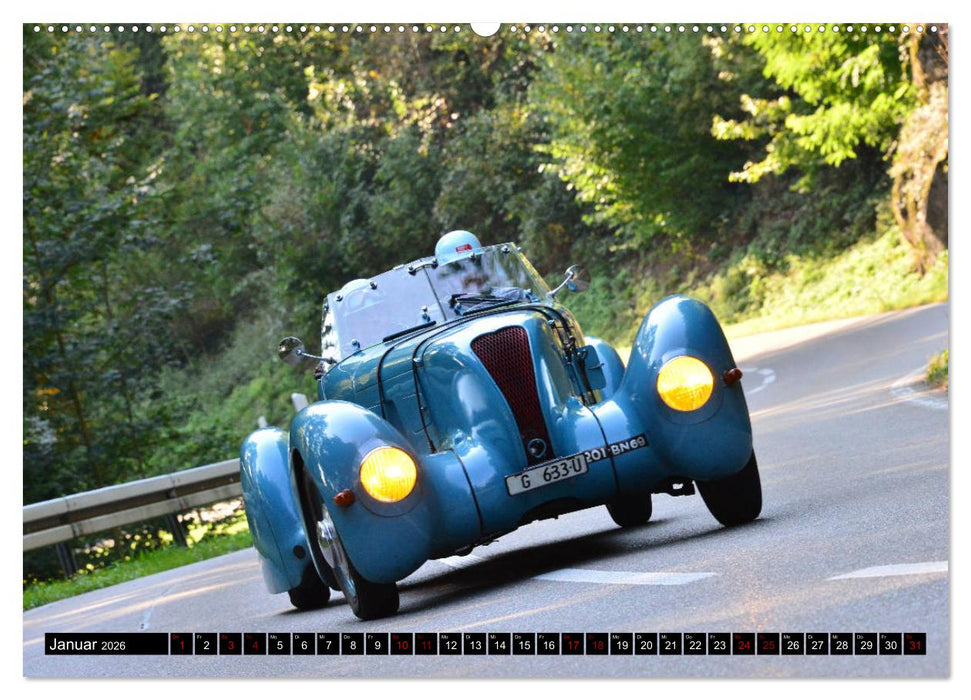Click date cell 10 in the calendar

401,644
